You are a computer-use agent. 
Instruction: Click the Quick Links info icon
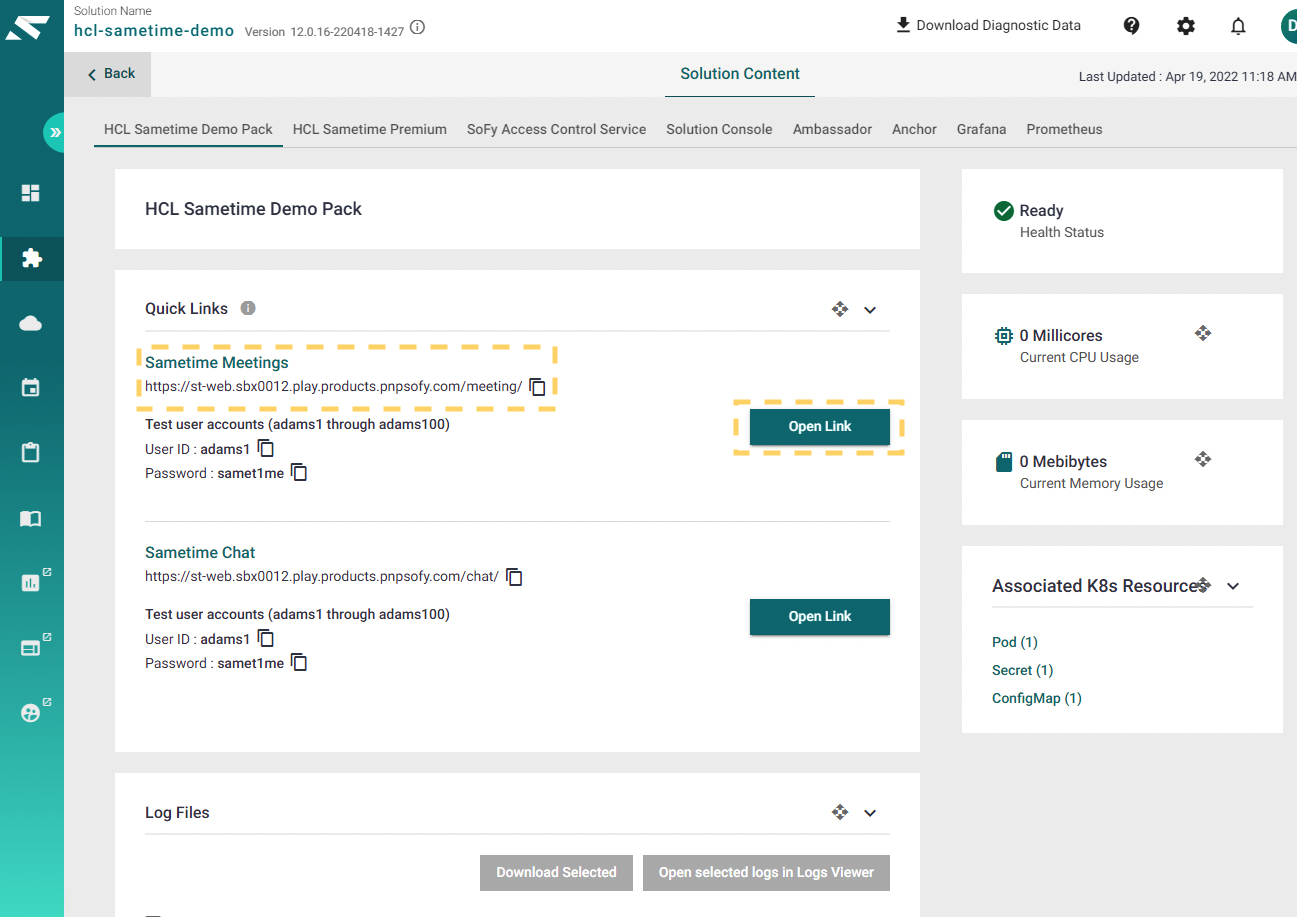pos(248,308)
